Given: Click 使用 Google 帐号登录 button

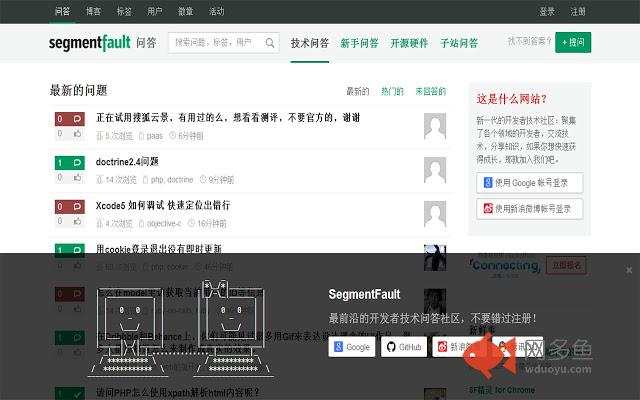Looking at the screenshot, I should (x=530, y=182).
